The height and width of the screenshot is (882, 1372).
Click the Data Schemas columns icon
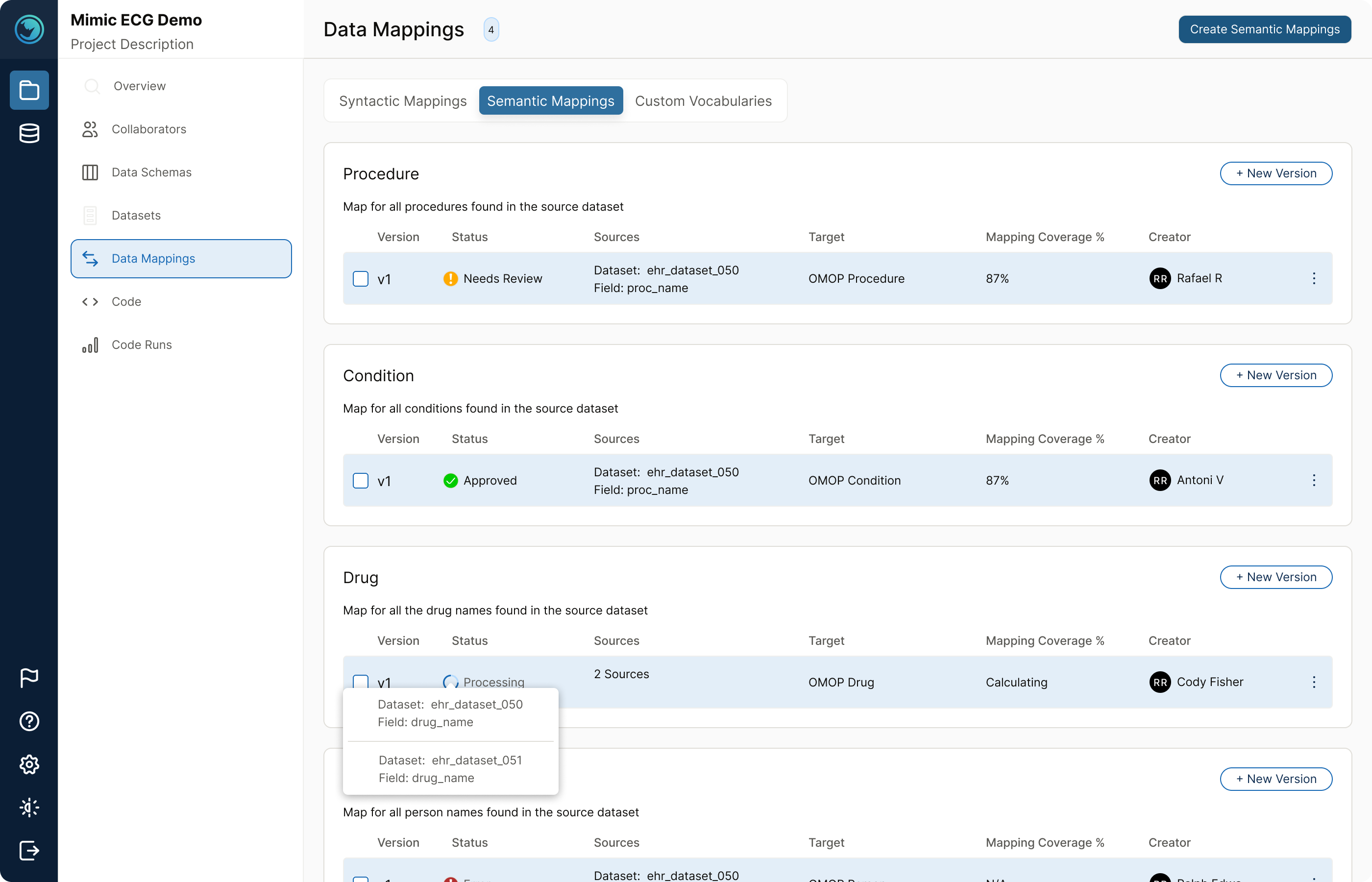point(90,172)
